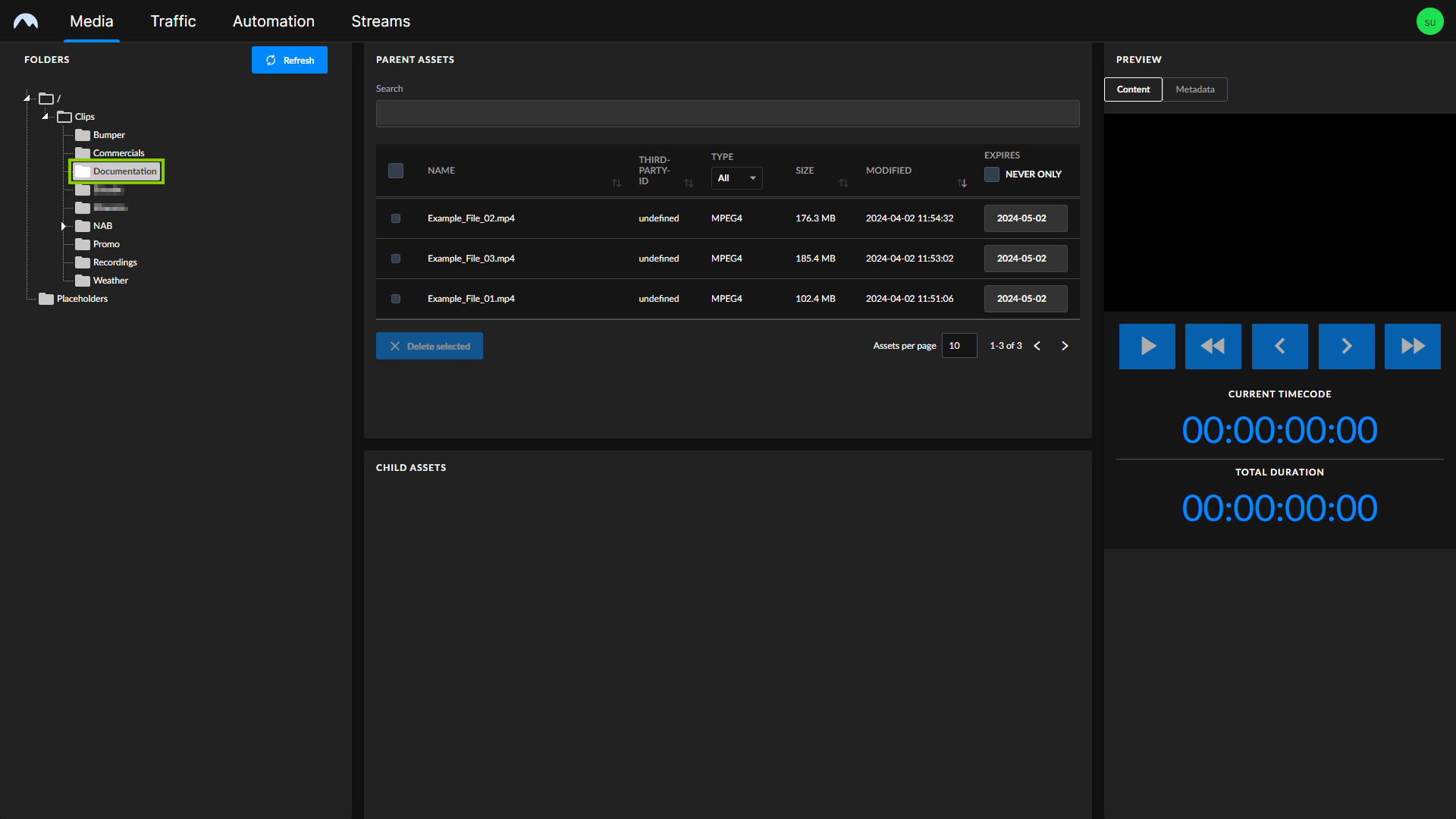Click the Refresh folders button
Image resolution: width=1456 pixels, height=819 pixels.
click(x=290, y=59)
